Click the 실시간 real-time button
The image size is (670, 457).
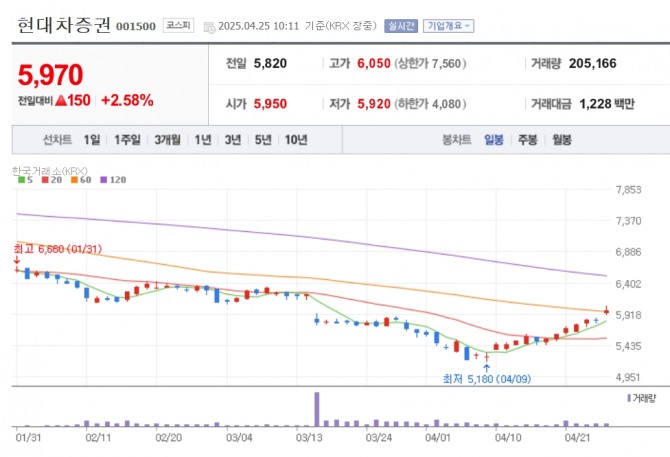[401, 26]
